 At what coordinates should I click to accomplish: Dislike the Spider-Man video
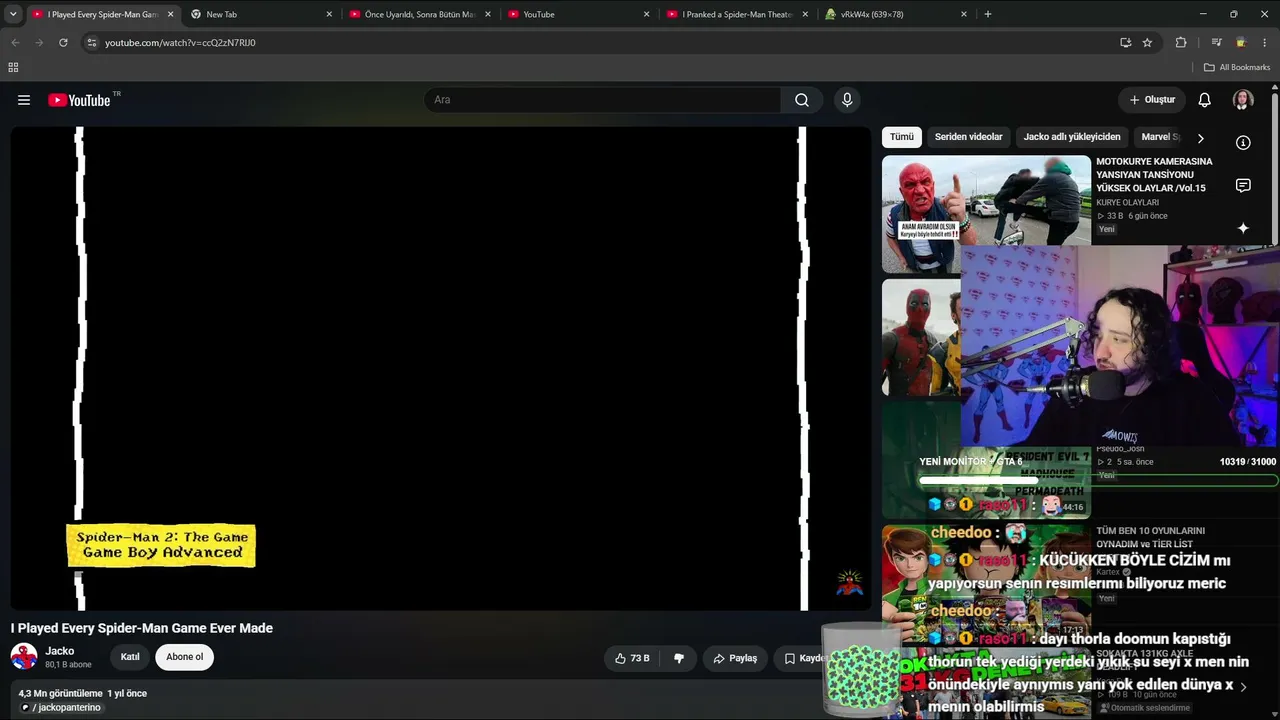click(x=679, y=658)
